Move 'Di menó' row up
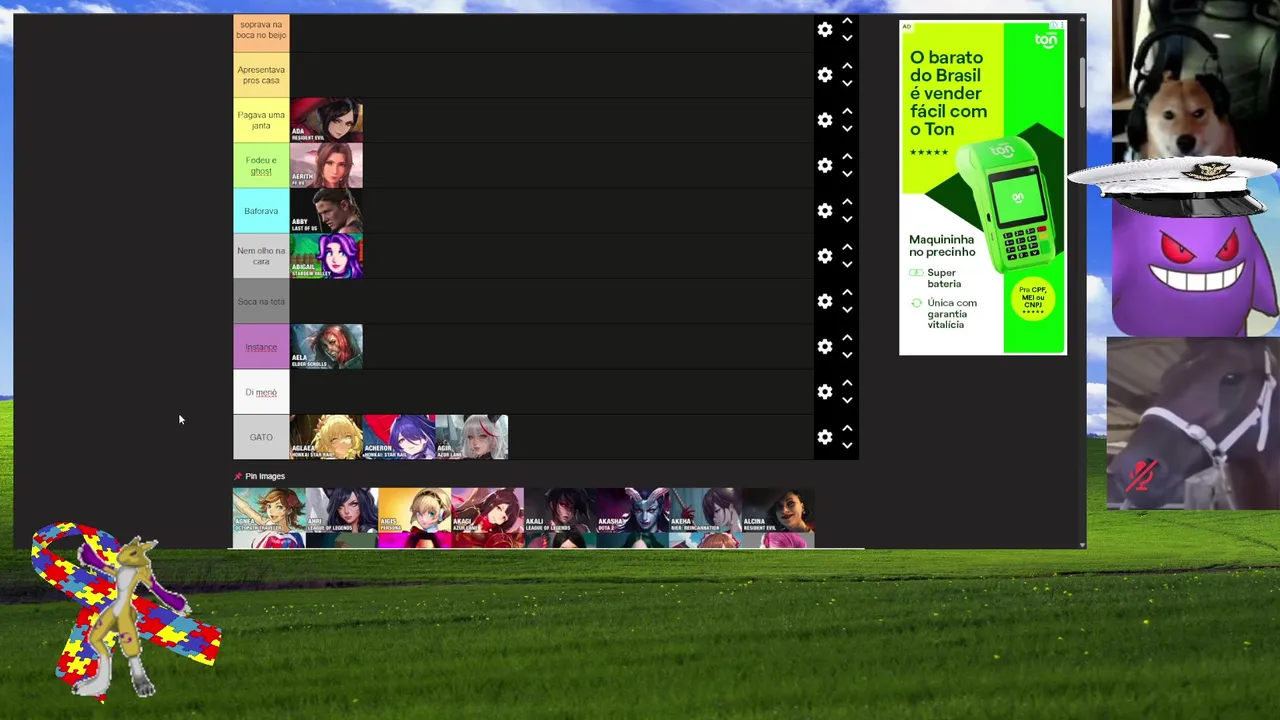Image resolution: width=1280 pixels, height=720 pixels. [847, 383]
